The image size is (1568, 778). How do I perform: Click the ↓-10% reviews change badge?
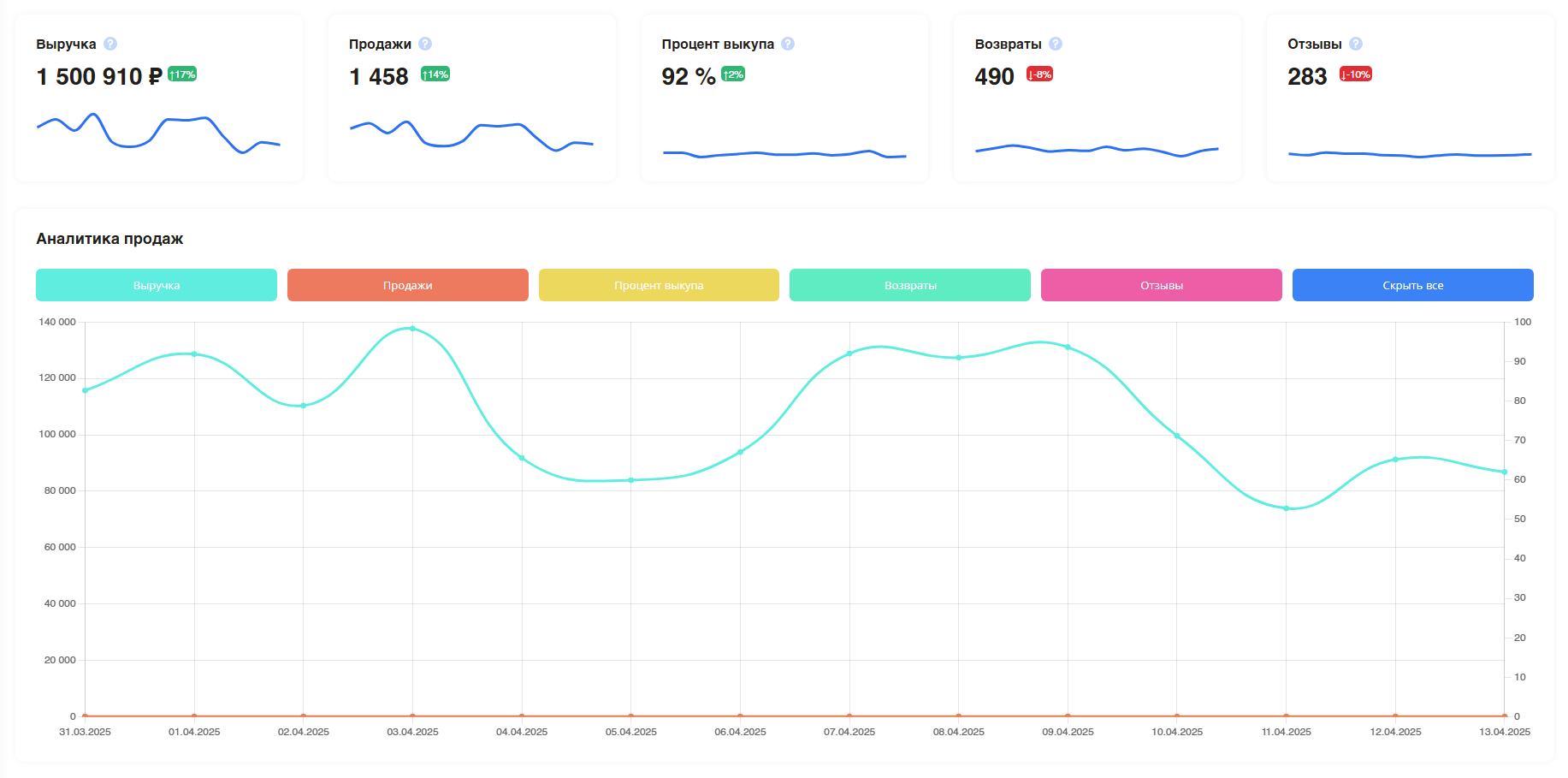tap(1356, 74)
